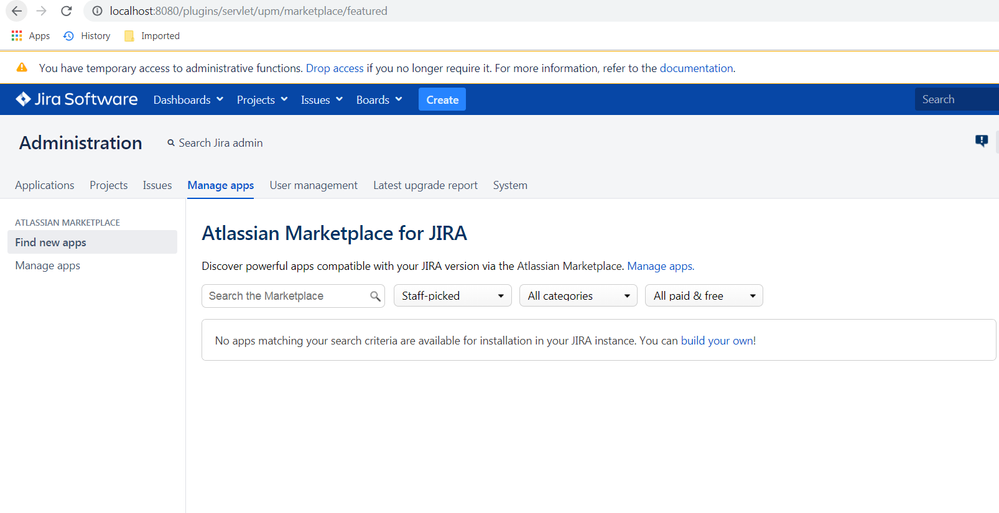
Task: Open the Apps grid bookmark icon
Action: (17, 36)
